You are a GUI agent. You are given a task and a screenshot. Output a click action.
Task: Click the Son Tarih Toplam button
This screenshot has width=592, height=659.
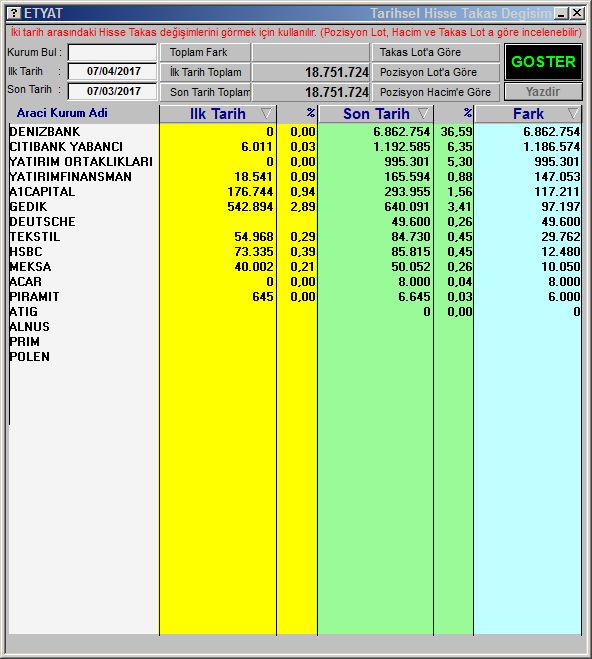point(205,92)
